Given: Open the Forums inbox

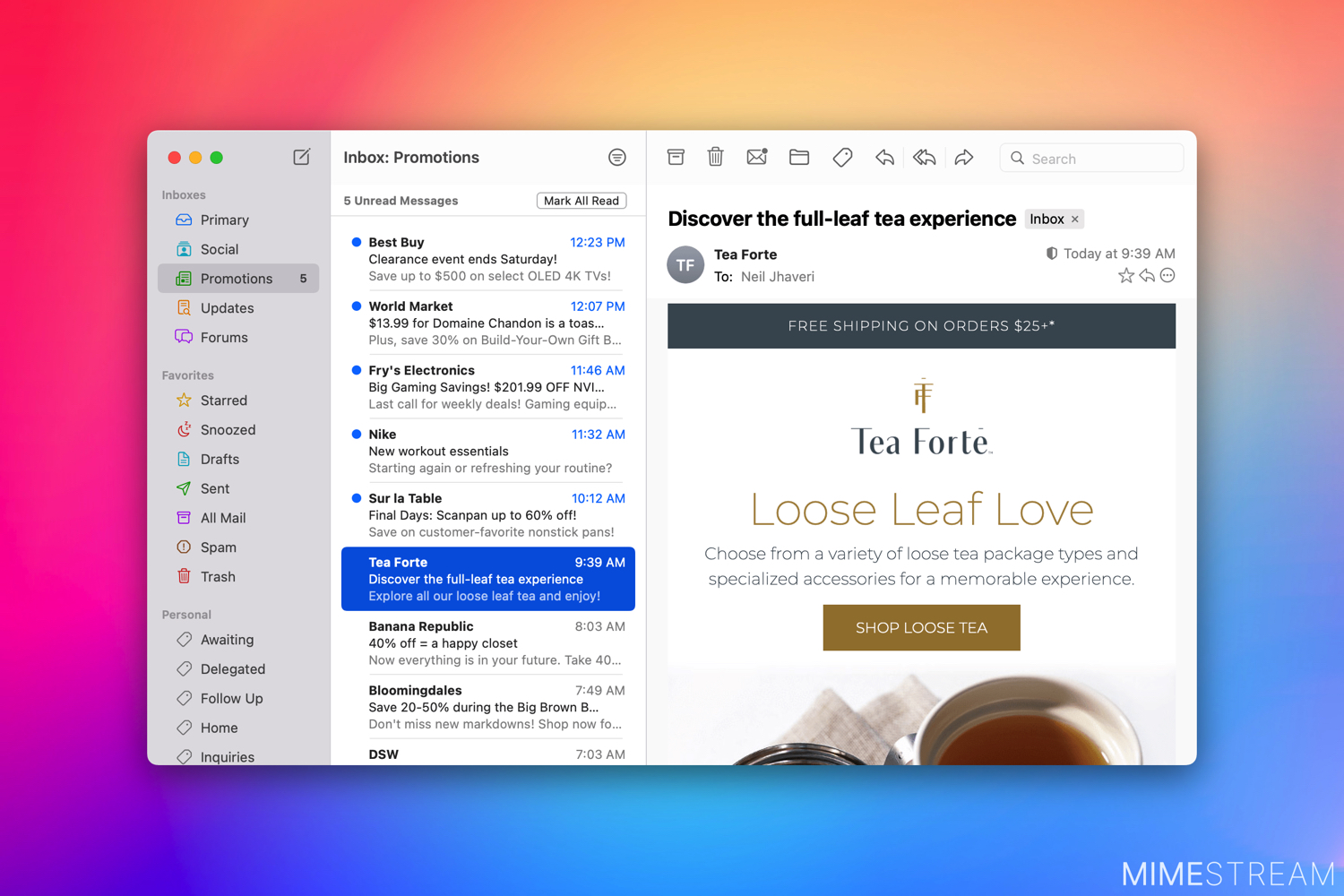Looking at the screenshot, I should click(x=238, y=338).
